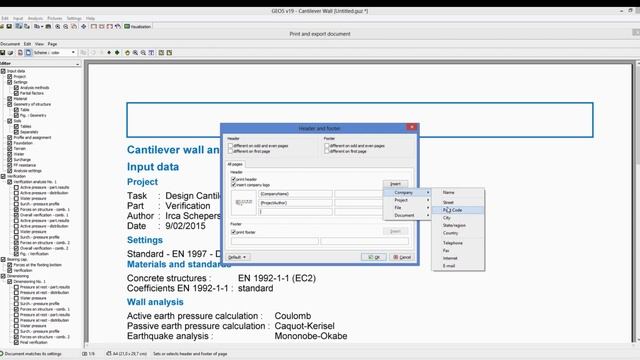The width and height of the screenshot is (640, 360).
Task: Check Header different on odd and even pages
Action: coord(230,146)
